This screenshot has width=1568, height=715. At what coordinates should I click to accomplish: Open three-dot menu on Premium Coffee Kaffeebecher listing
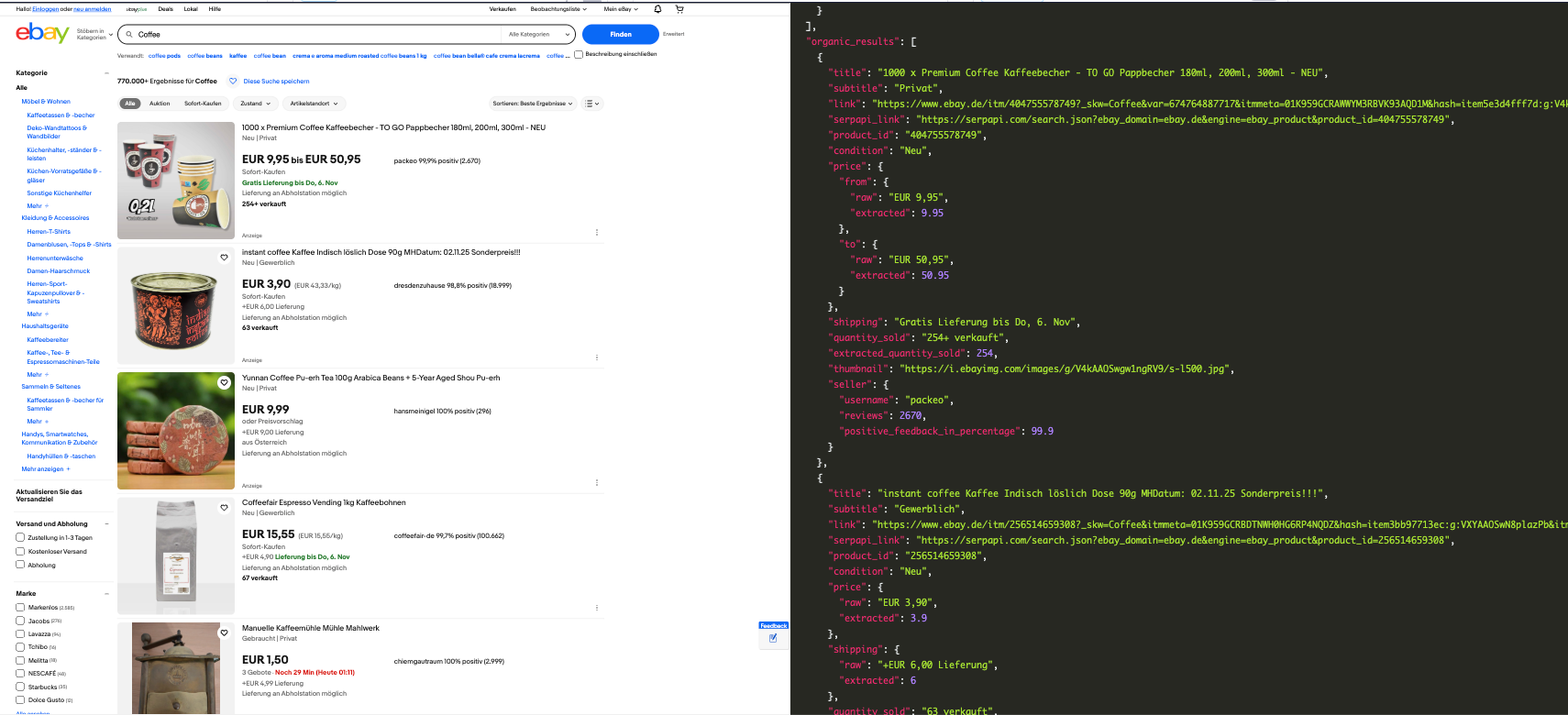pyautogui.click(x=597, y=233)
